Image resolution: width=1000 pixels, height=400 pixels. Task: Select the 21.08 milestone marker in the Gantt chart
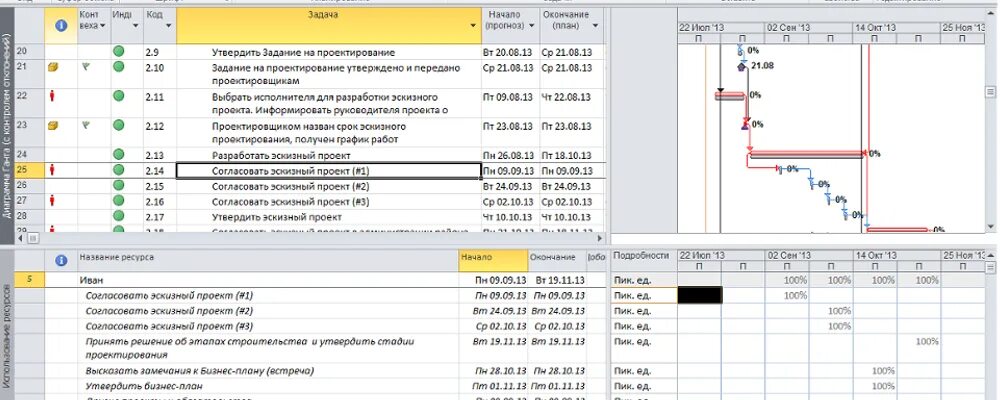click(x=741, y=66)
